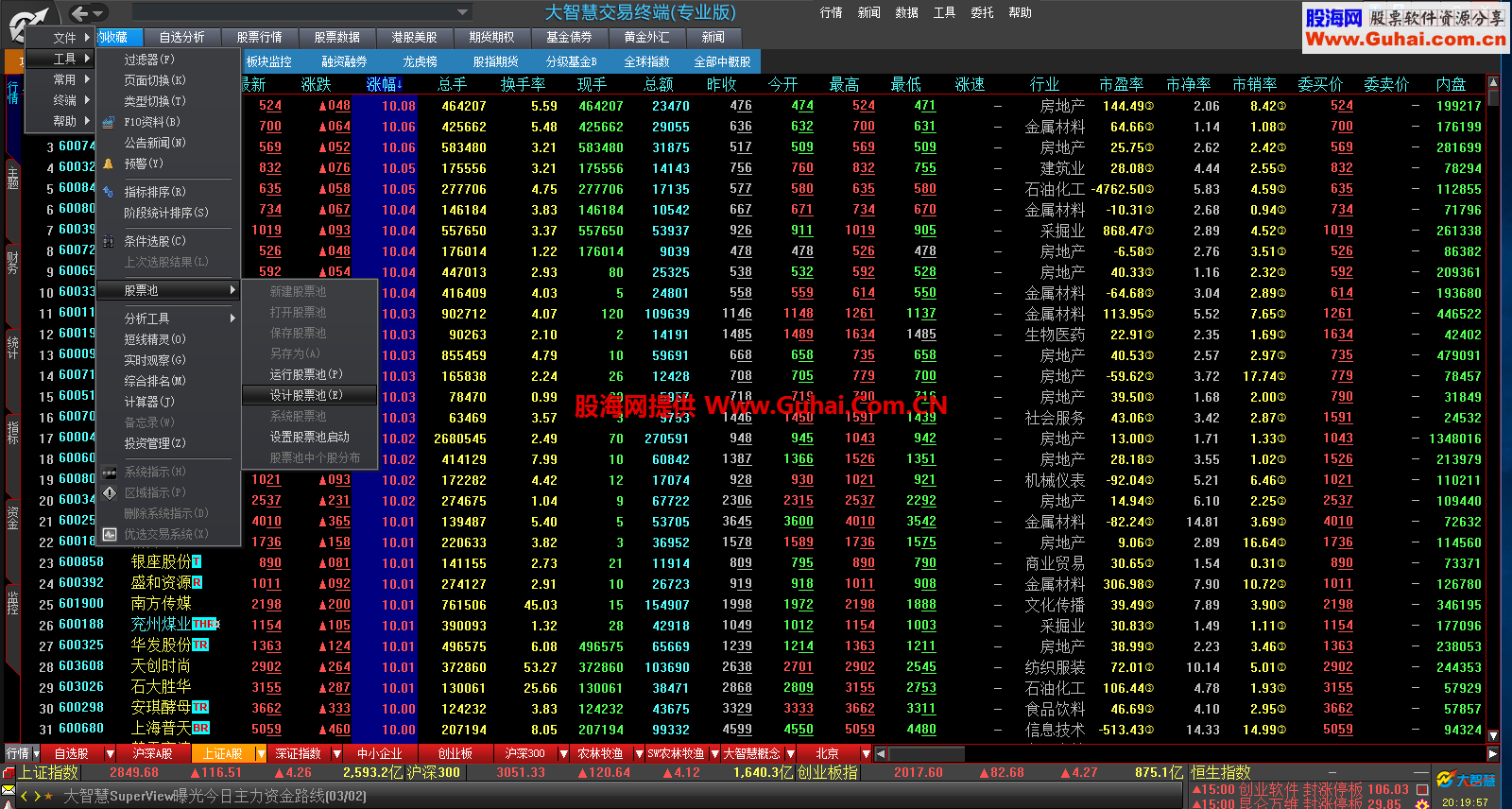
Task: Choose 设置股票池启动 in submenu
Action: (310, 437)
